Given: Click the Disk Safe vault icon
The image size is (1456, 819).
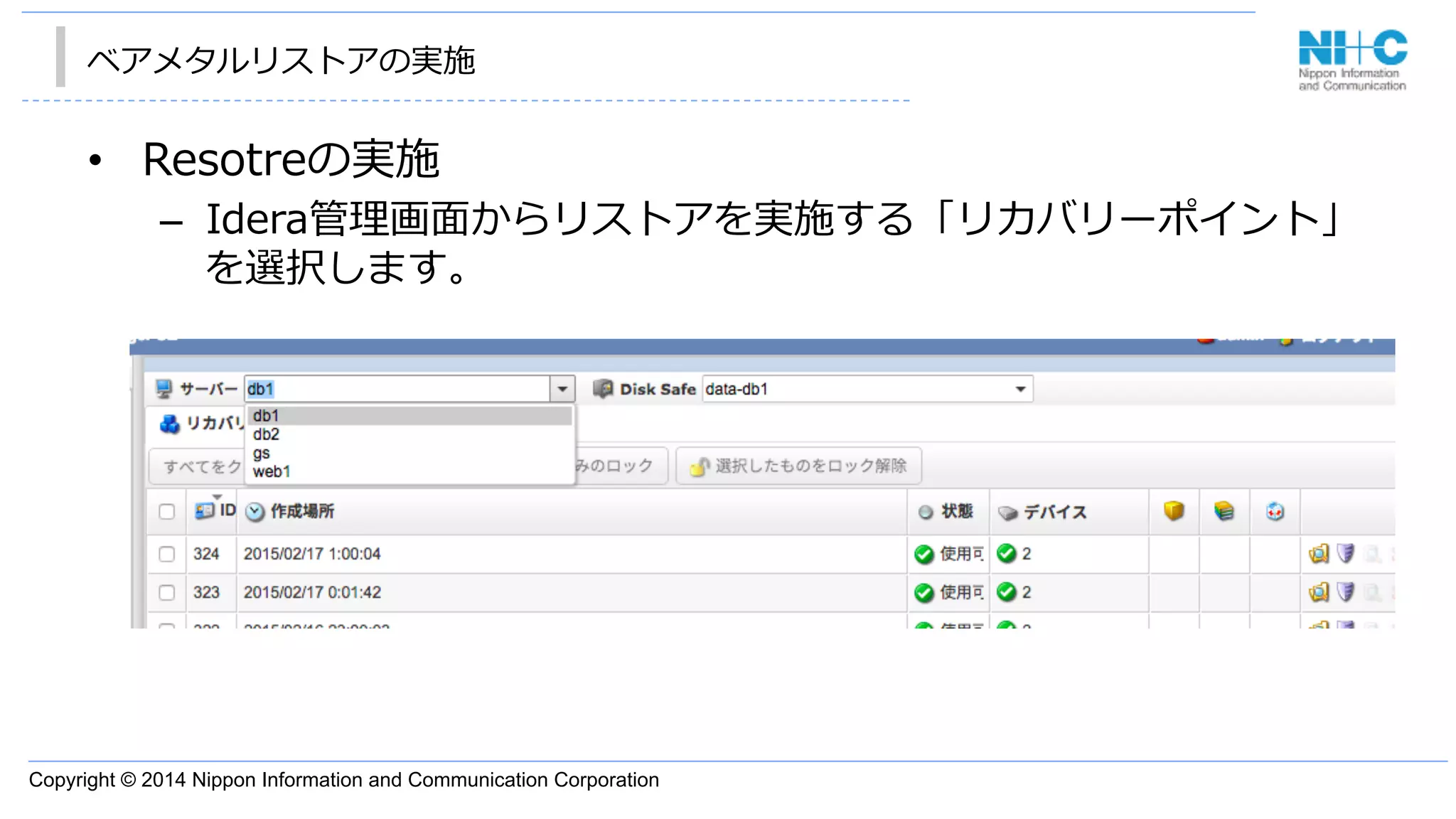Looking at the screenshot, I should (x=603, y=388).
